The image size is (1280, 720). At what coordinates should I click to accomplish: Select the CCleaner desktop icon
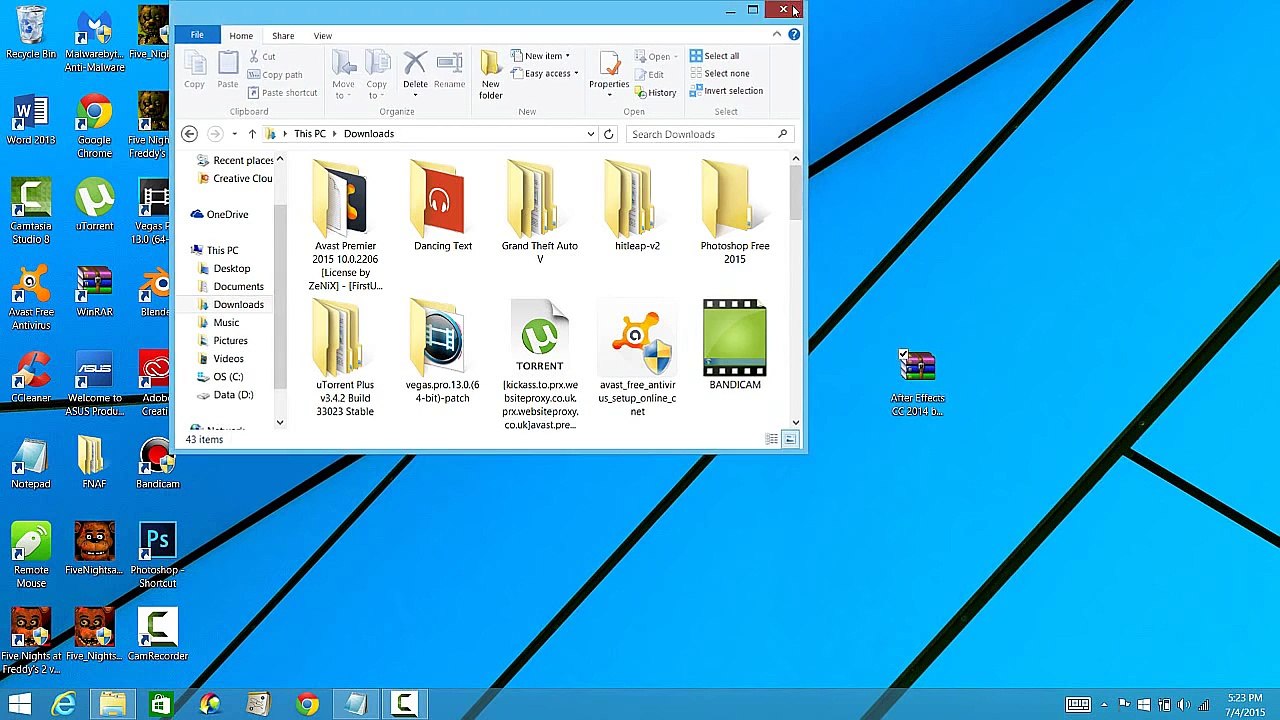tap(31, 377)
